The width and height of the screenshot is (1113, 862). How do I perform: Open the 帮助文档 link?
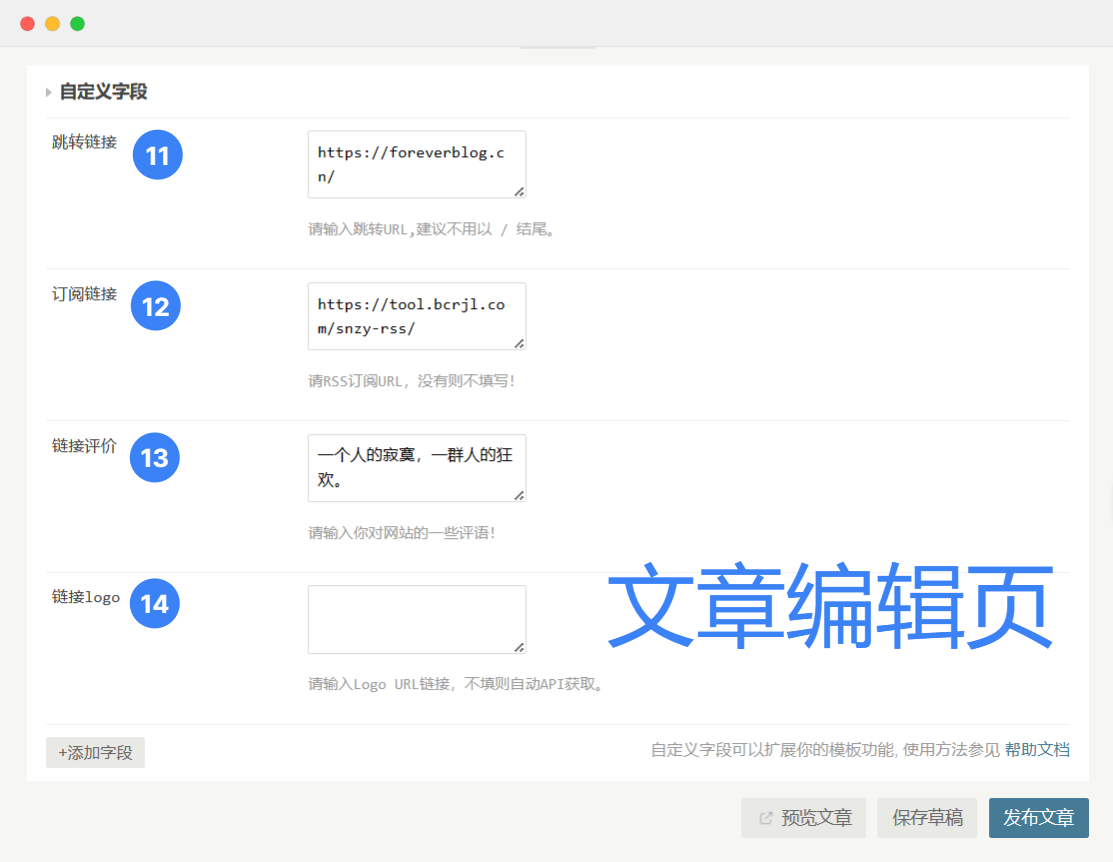1037,749
